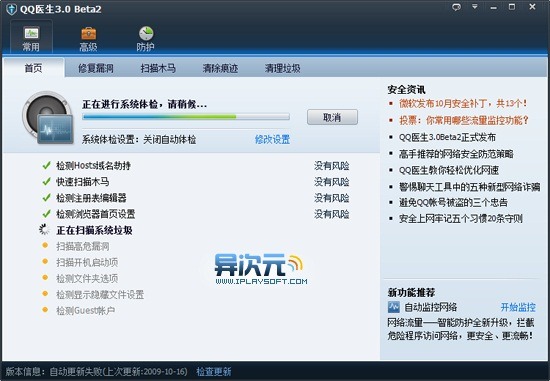Click the orange dot beside 检测显示隐藏文件设置
This screenshot has height=381, width=550.
click(45, 293)
